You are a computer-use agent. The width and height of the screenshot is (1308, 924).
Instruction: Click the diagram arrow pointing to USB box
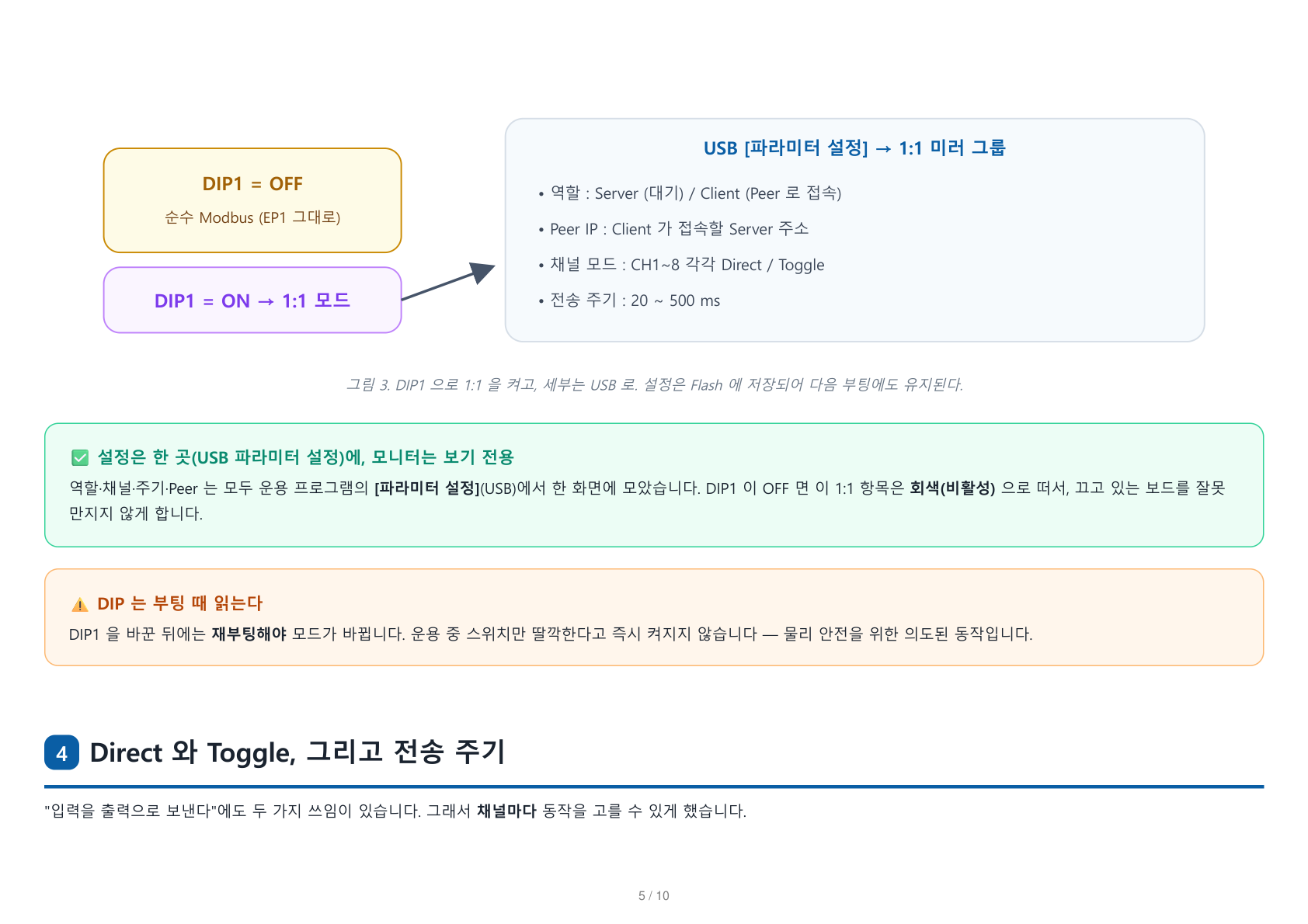[x=448, y=280]
